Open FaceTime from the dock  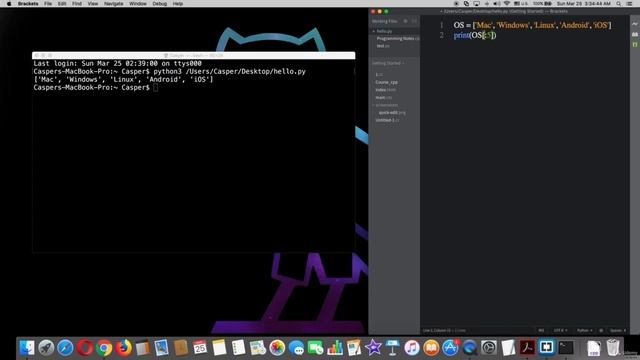[316, 348]
